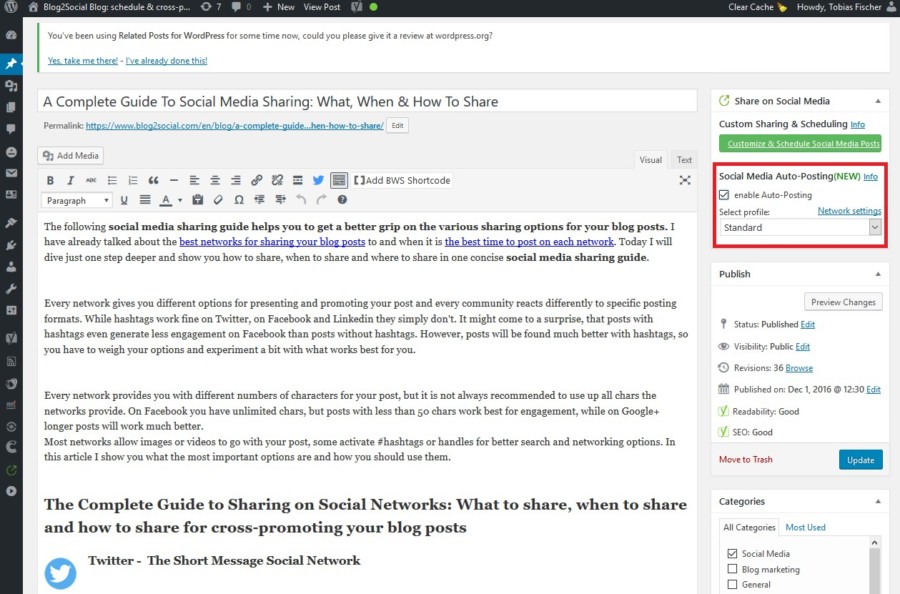The width and height of the screenshot is (900, 594).
Task: Uncheck the Social Media category
Action: coord(732,553)
